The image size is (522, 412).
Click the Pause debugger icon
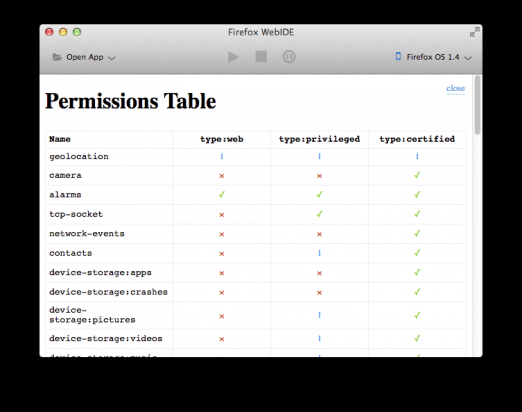tap(289, 57)
